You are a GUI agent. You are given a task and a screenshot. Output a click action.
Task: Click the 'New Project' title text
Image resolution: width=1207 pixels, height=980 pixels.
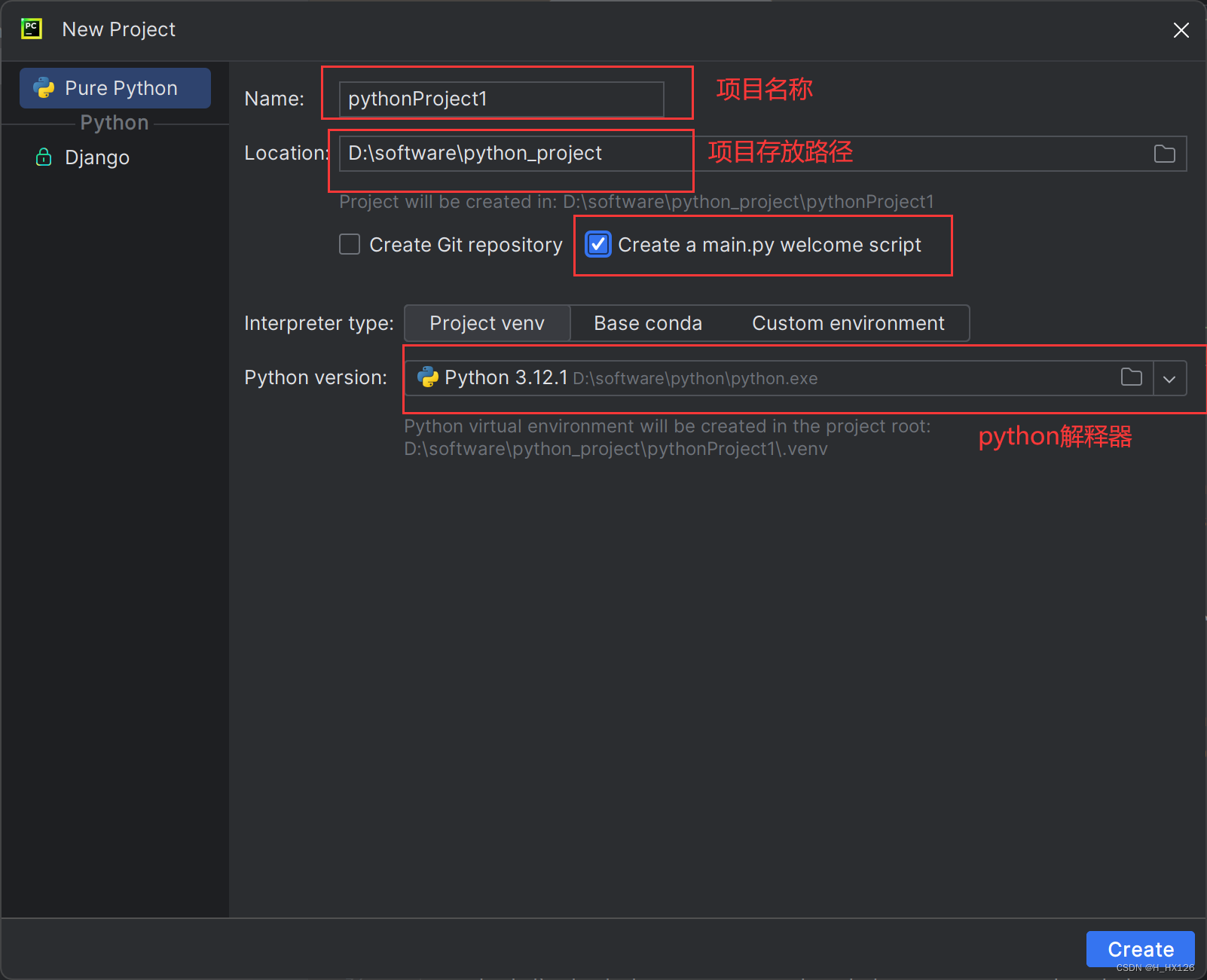pos(118,29)
